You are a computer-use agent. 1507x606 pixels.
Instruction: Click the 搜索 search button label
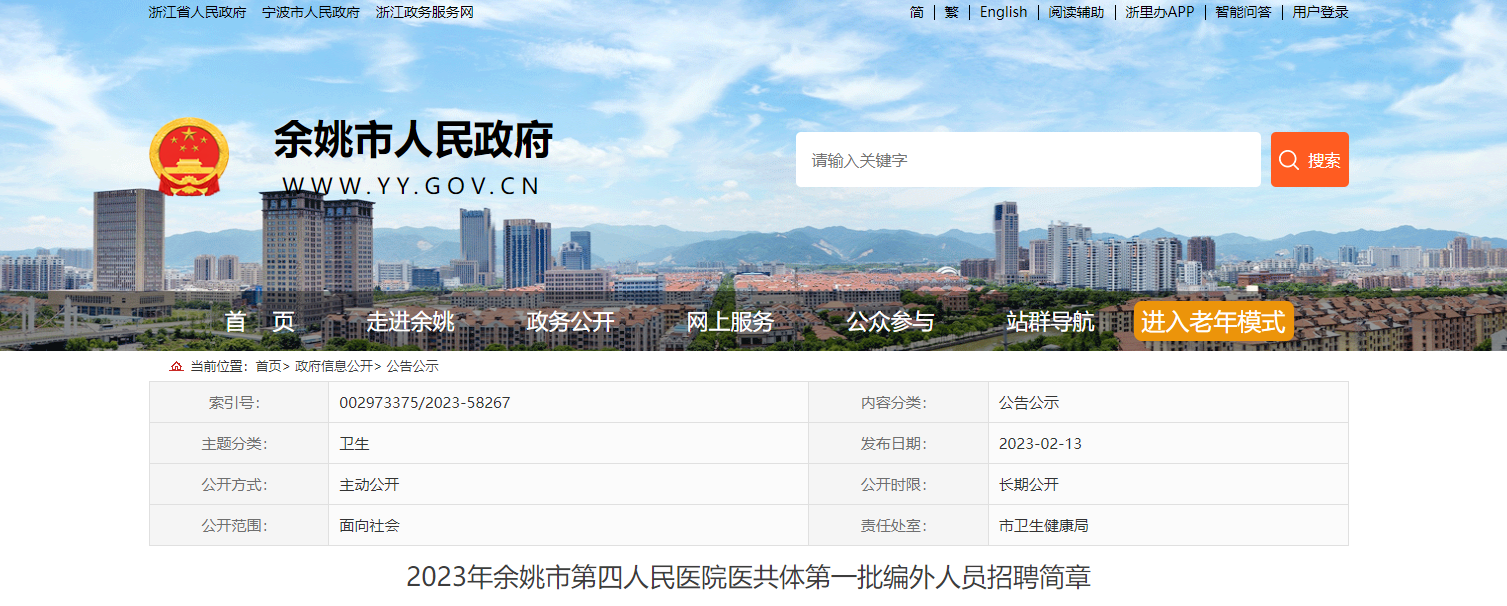click(1324, 160)
